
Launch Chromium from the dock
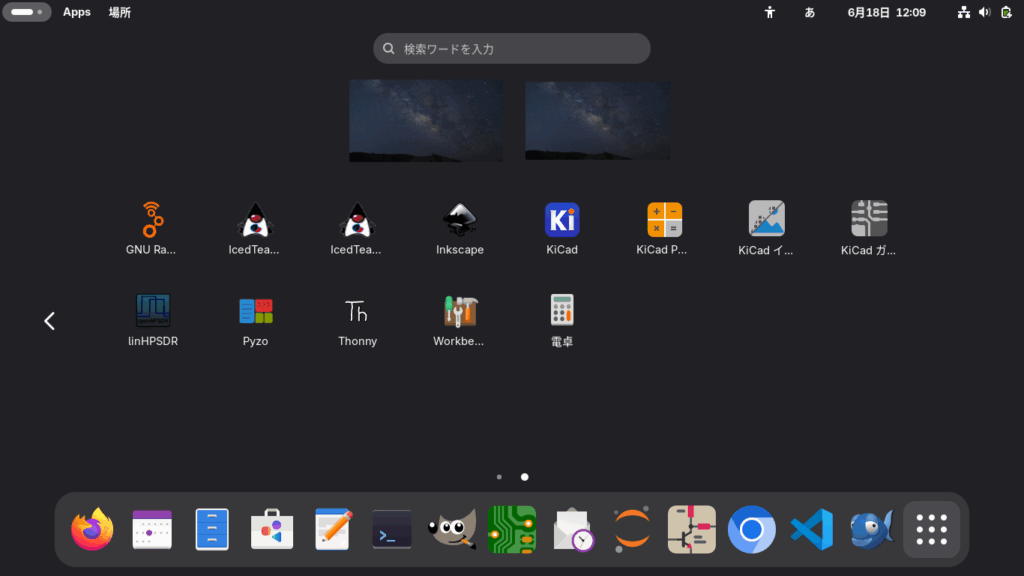[752, 529]
